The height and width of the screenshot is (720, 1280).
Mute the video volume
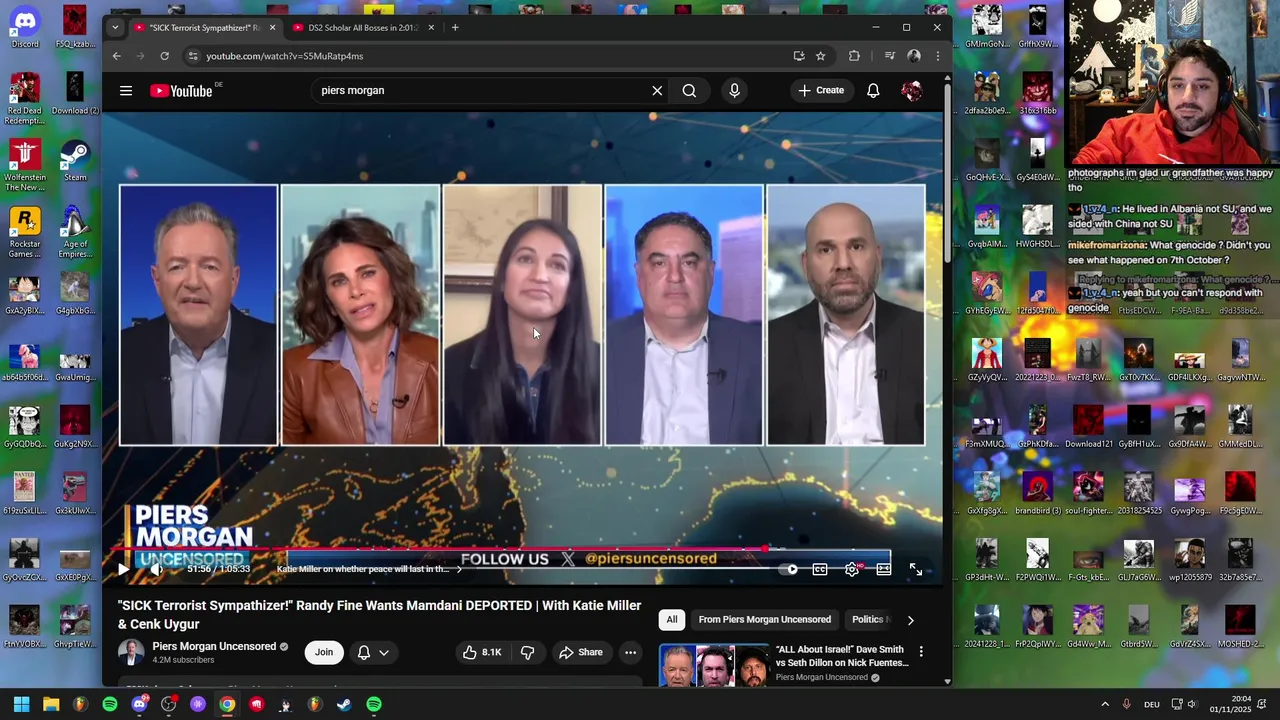point(156,569)
